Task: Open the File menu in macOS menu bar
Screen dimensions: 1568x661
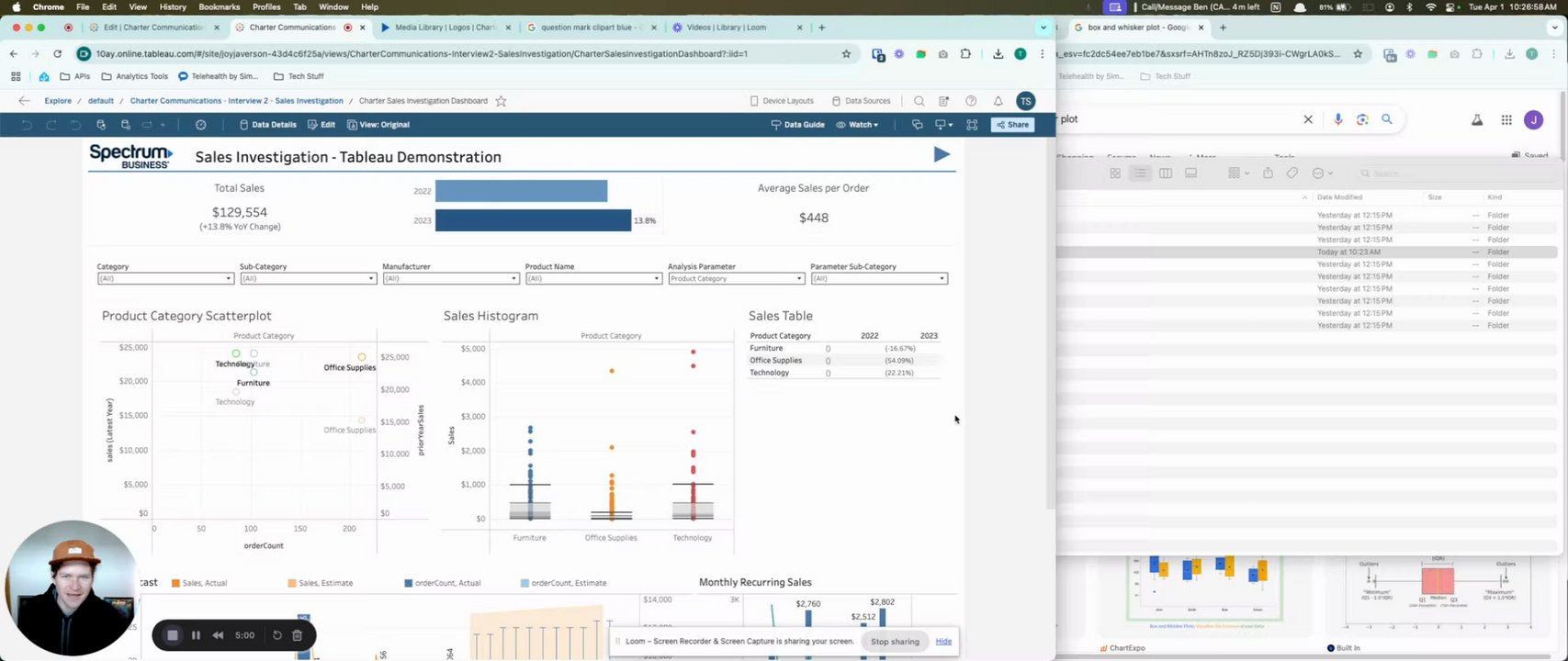Action: 83,6
